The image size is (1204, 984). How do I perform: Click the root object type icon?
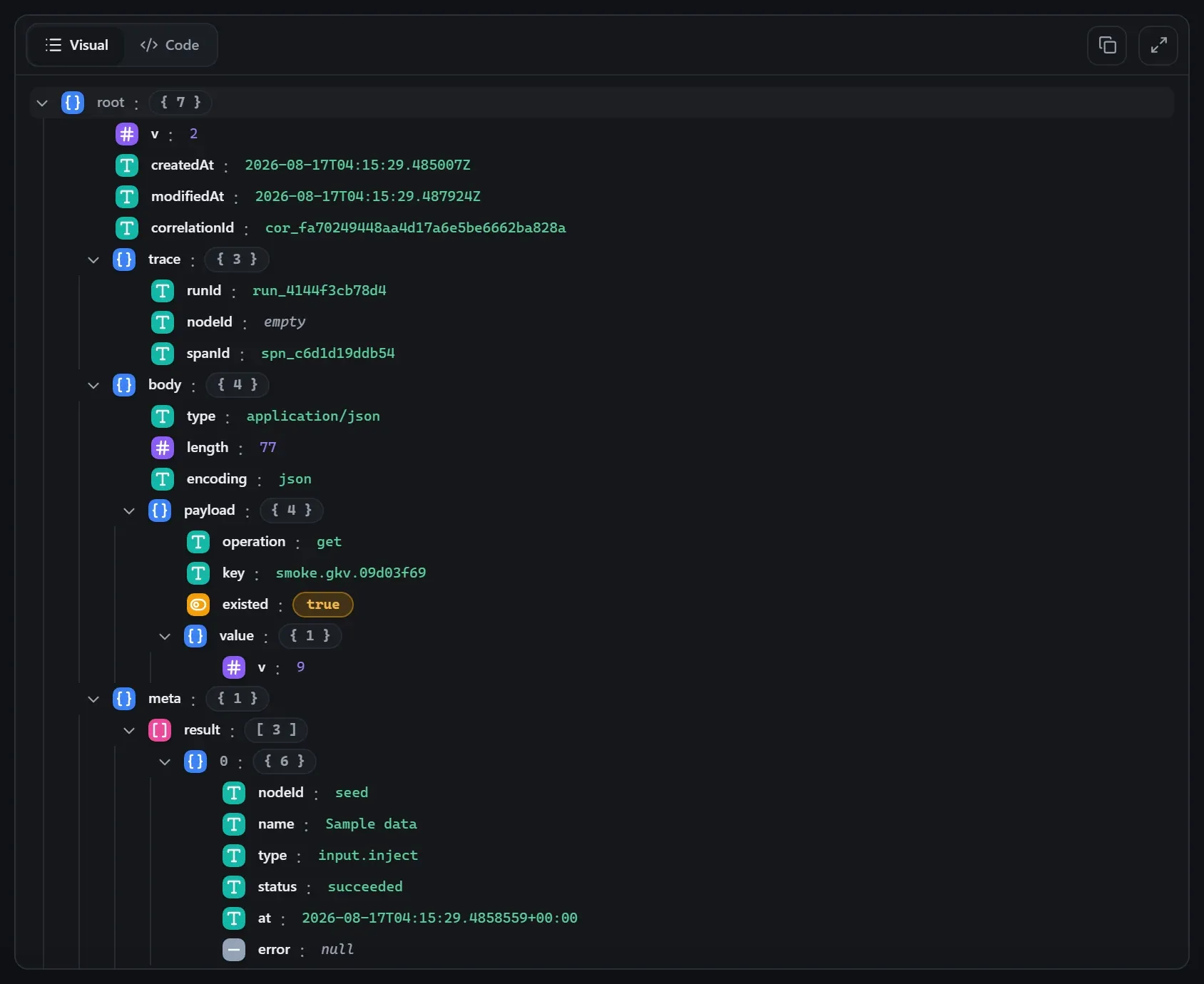[73, 103]
